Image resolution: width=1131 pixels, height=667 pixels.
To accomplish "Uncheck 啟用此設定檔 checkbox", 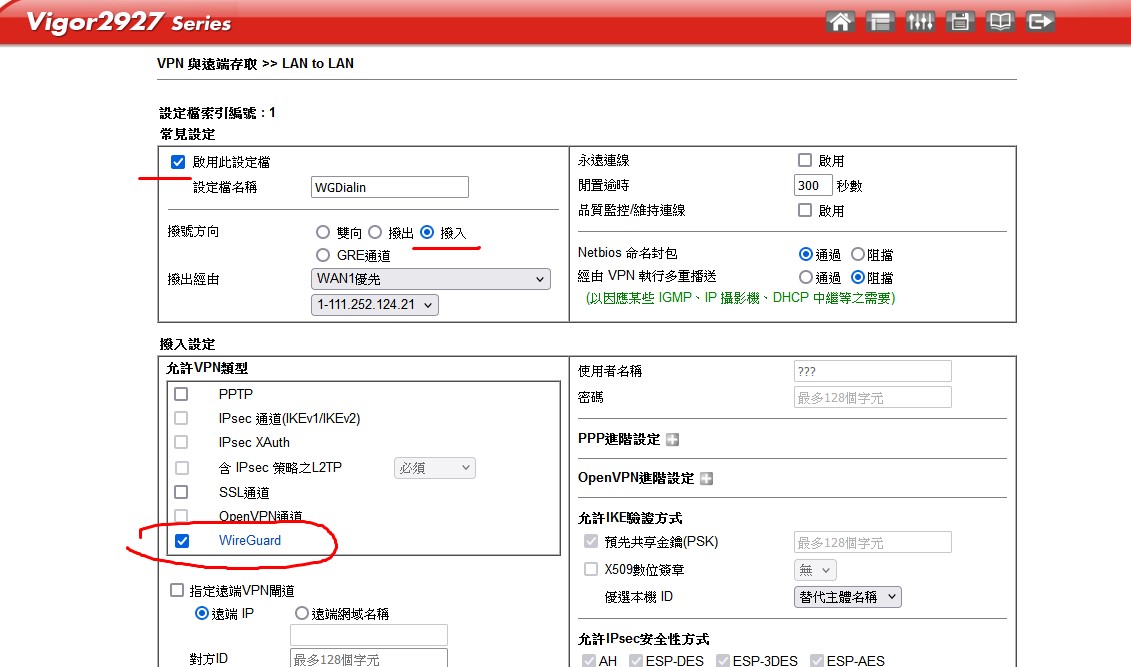I will click(x=178, y=162).
